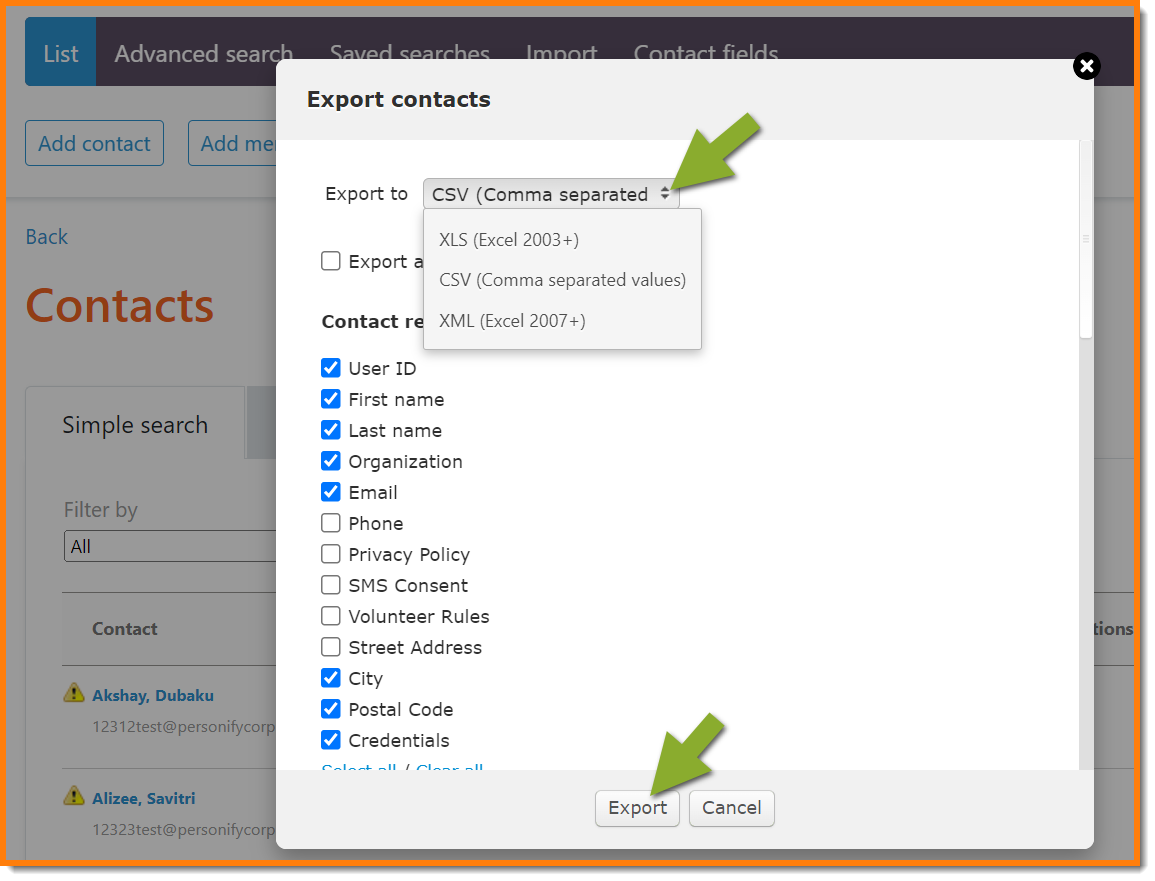Image resolution: width=1155 pixels, height=881 pixels.
Task: Uncheck the Last name checkbox
Action: pos(331,429)
